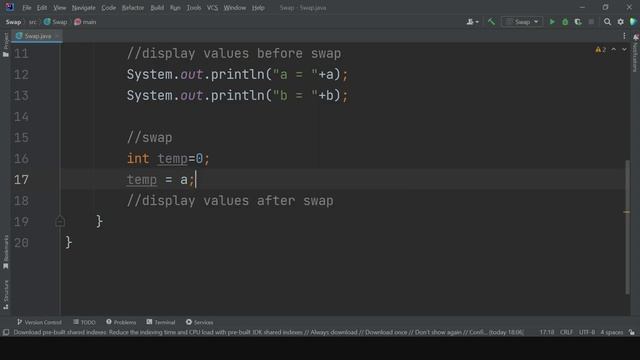Run with Coverage icon in toolbar

pos(578,22)
